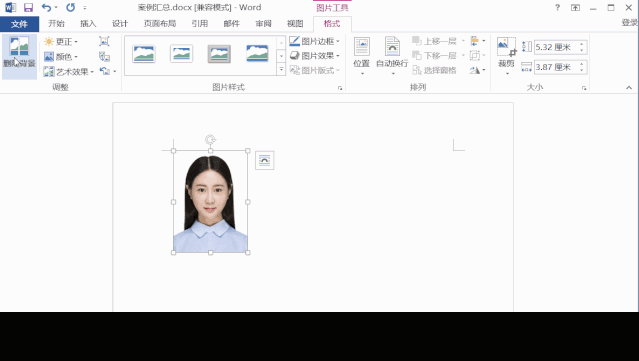Click the Reset Picture icon

click(105, 71)
